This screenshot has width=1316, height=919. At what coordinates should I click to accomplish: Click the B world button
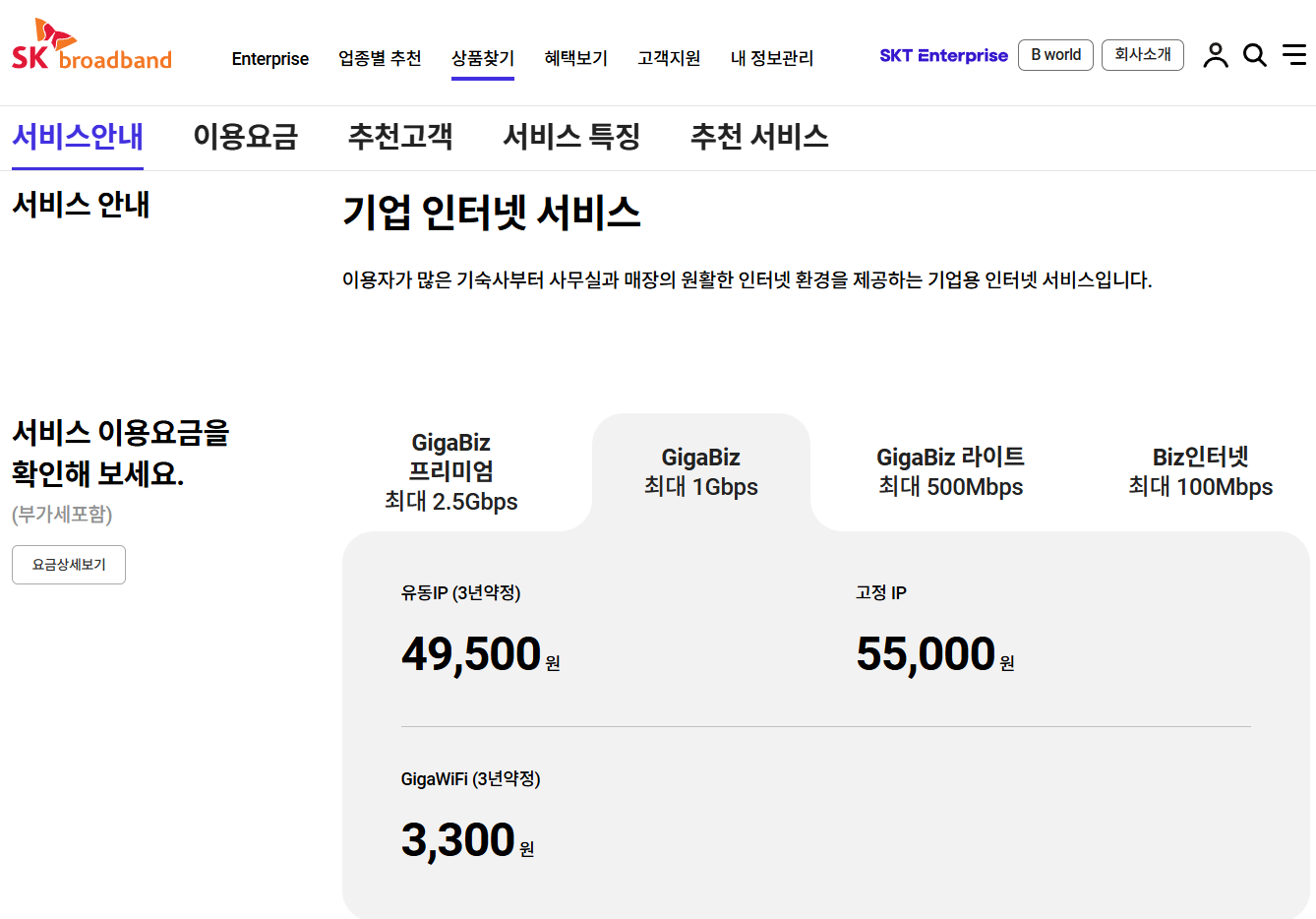click(1055, 55)
